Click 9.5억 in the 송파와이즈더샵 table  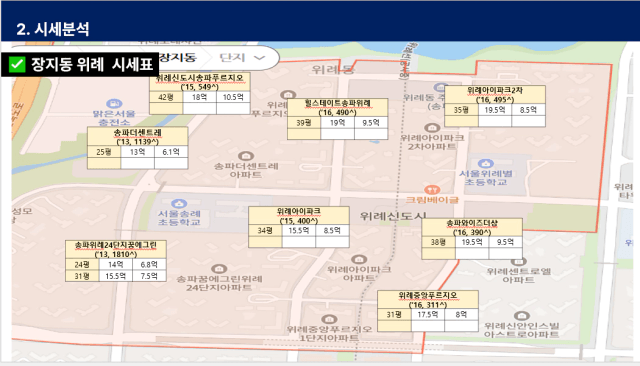(505, 242)
